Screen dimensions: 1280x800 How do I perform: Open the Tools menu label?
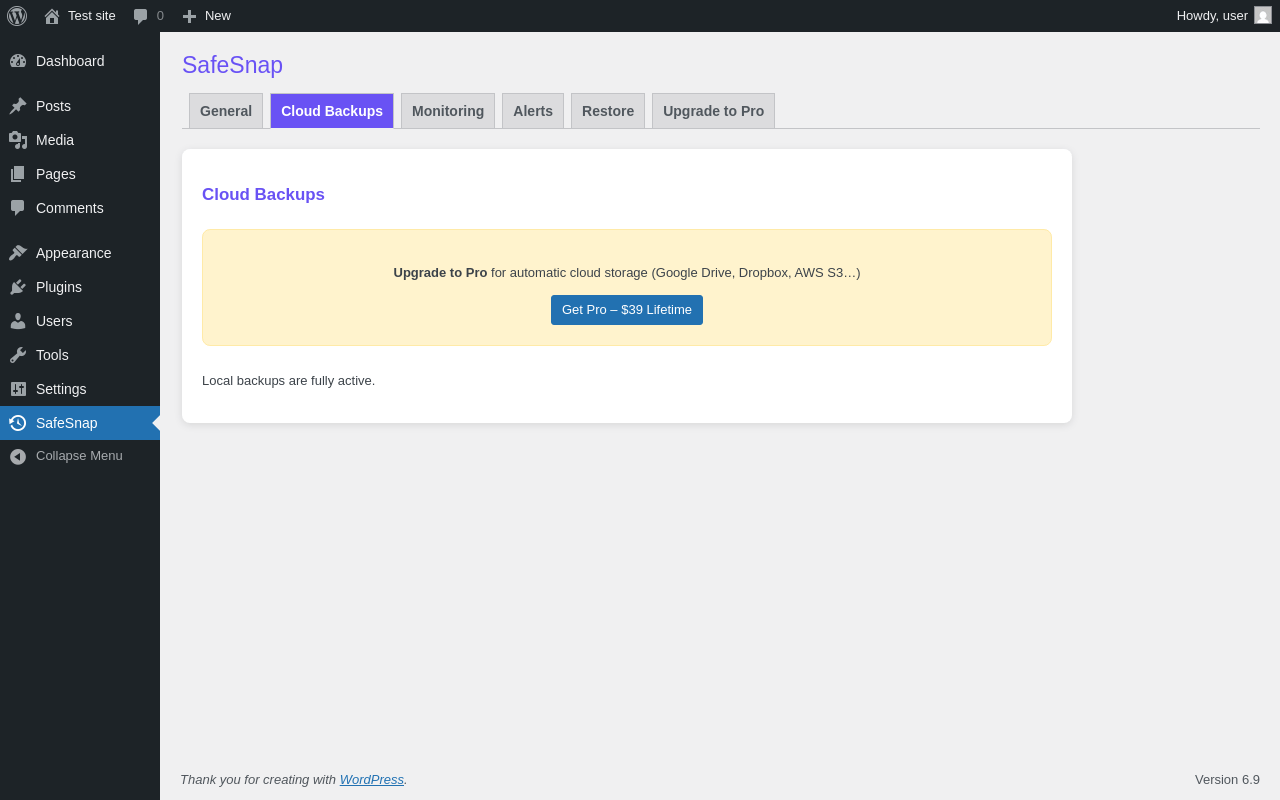click(x=52, y=355)
